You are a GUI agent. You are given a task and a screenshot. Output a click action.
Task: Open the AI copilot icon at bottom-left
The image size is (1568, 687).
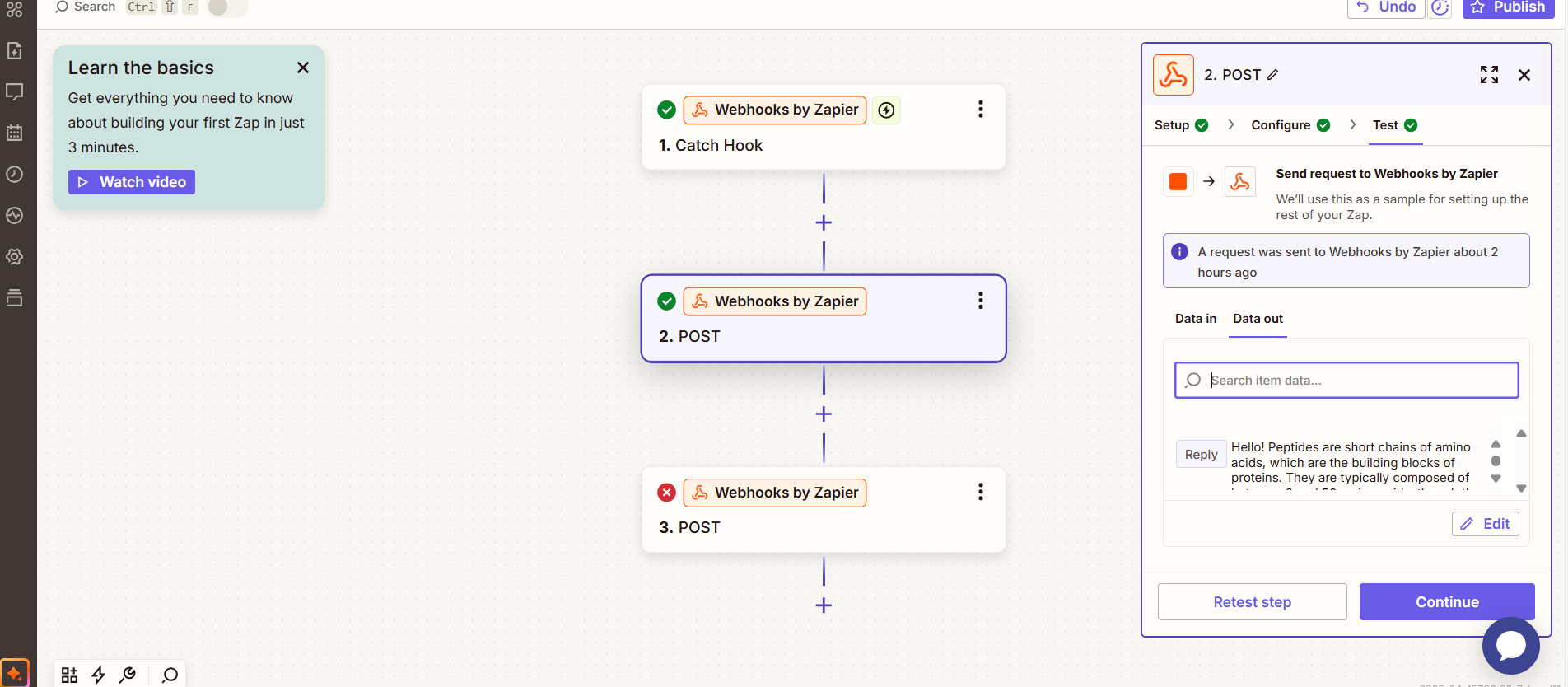[15, 672]
